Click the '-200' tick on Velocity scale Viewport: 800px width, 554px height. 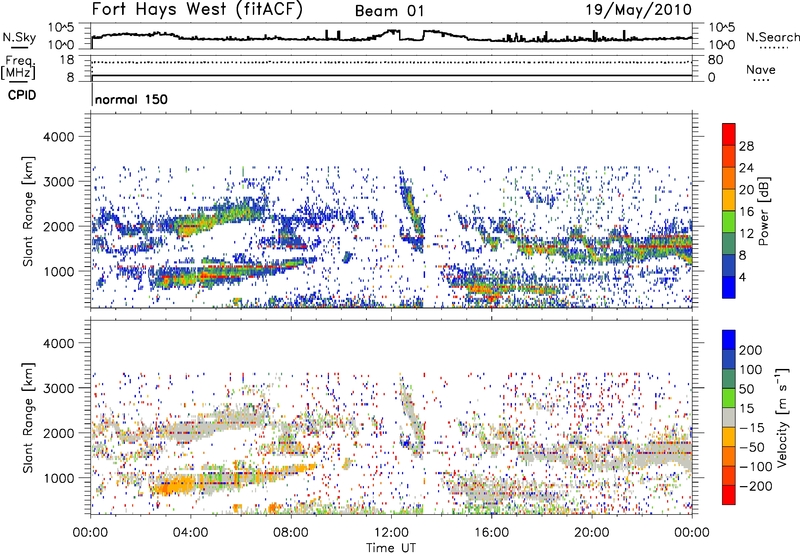(758, 486)
